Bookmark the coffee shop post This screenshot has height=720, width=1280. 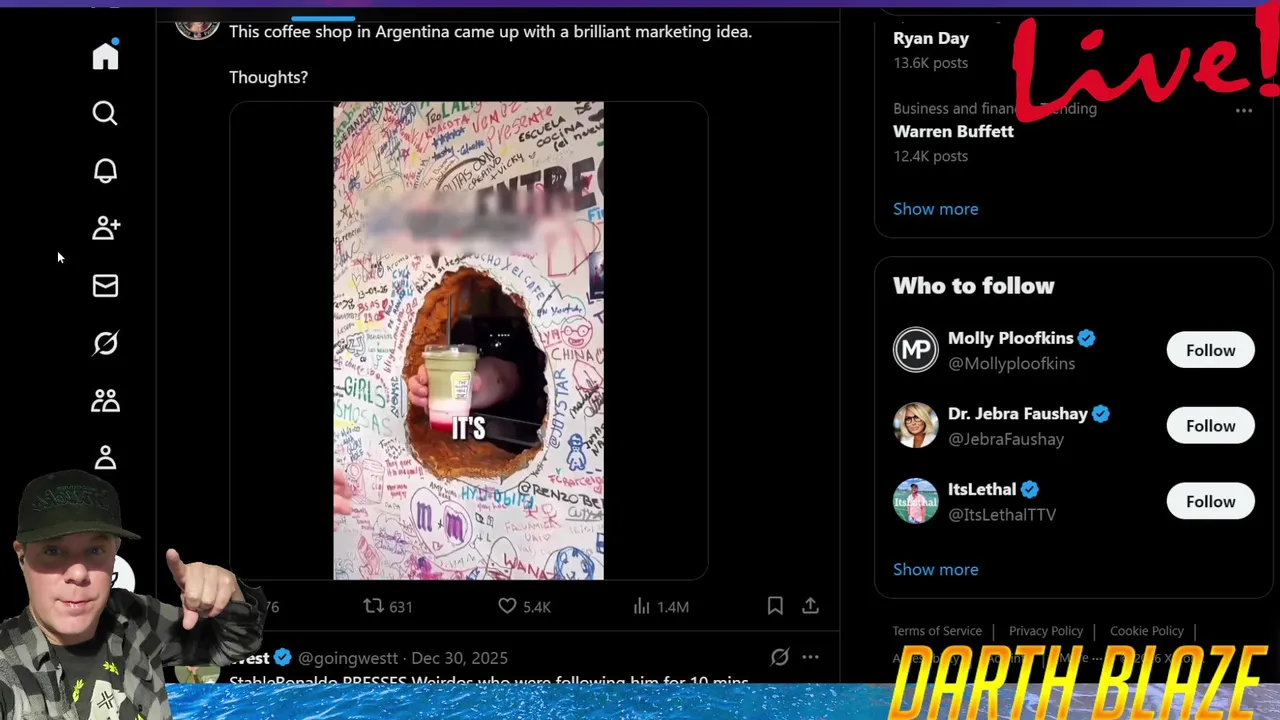[775, 606]
